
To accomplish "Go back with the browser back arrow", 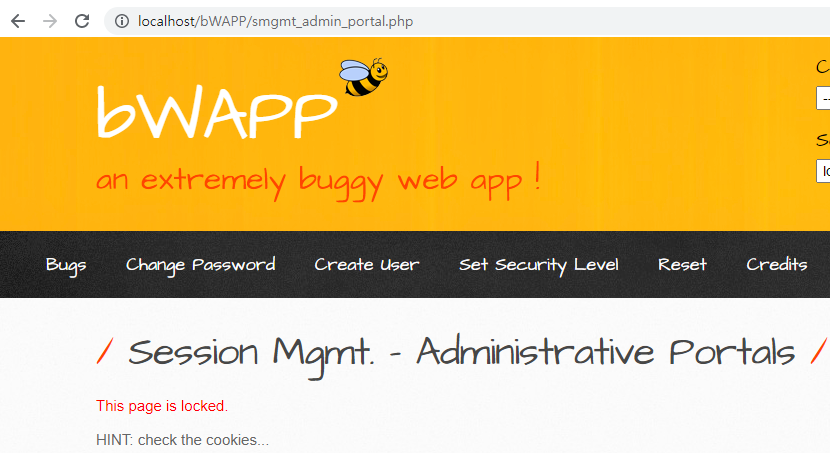I will [18, 21].
